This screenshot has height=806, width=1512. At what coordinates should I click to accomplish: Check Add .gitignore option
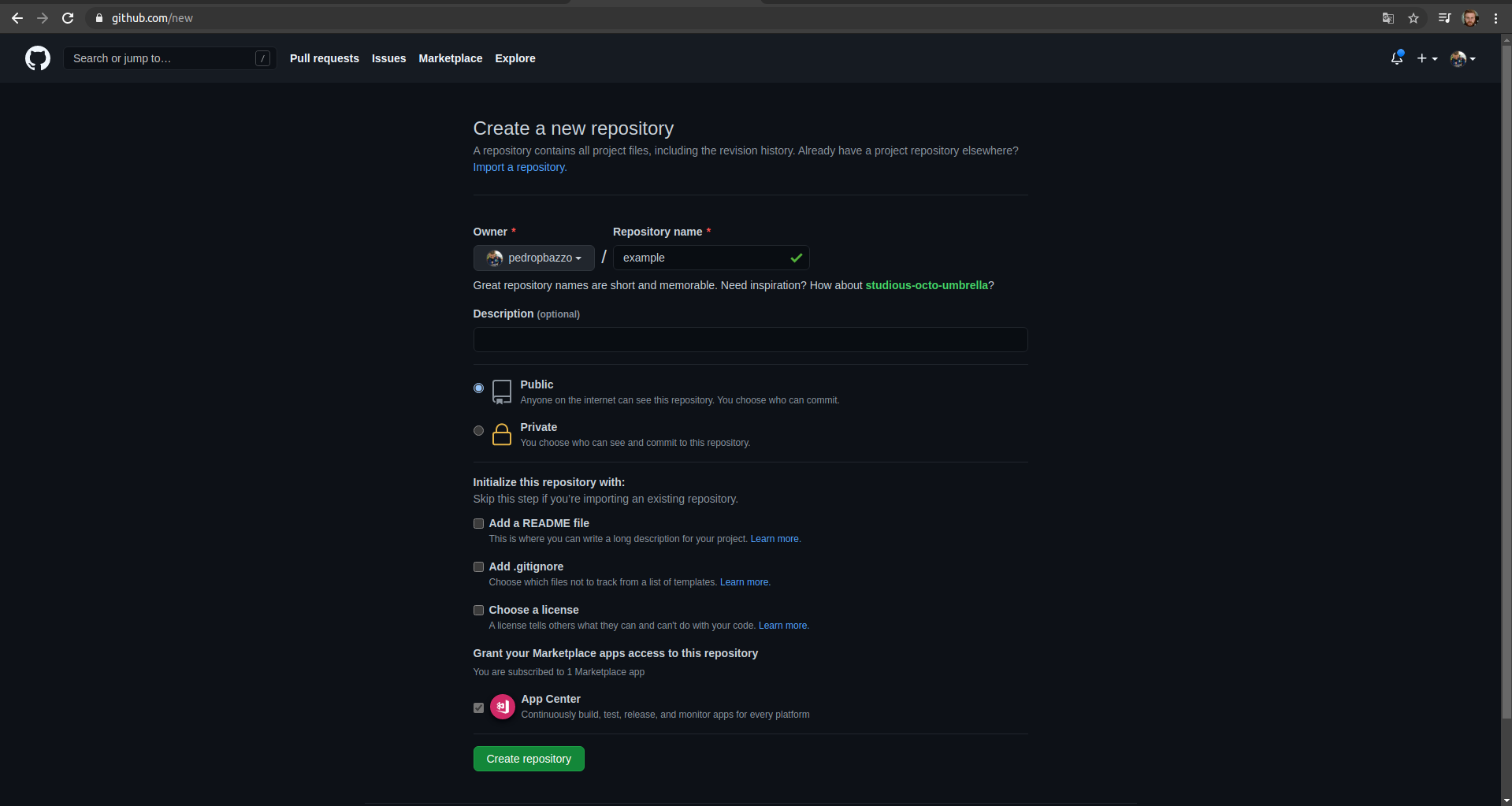coord(478,566)
